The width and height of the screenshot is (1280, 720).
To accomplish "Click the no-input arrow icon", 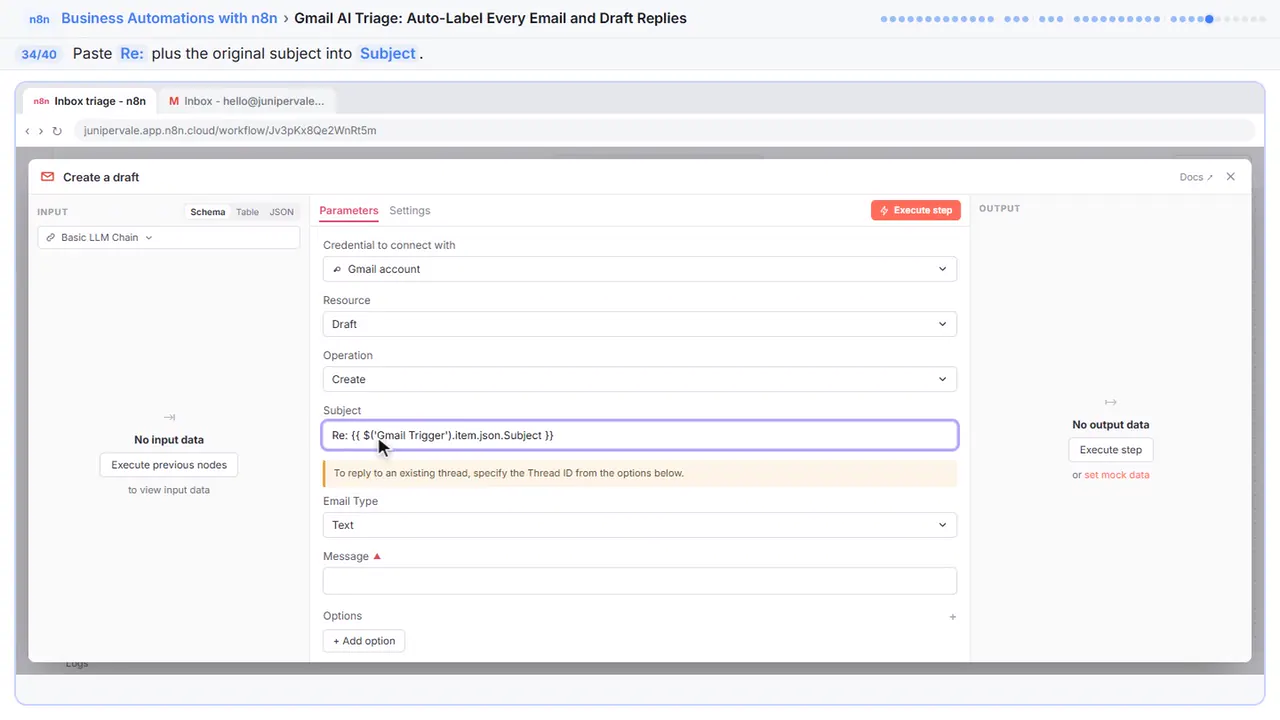I will [x=169, y=417].
